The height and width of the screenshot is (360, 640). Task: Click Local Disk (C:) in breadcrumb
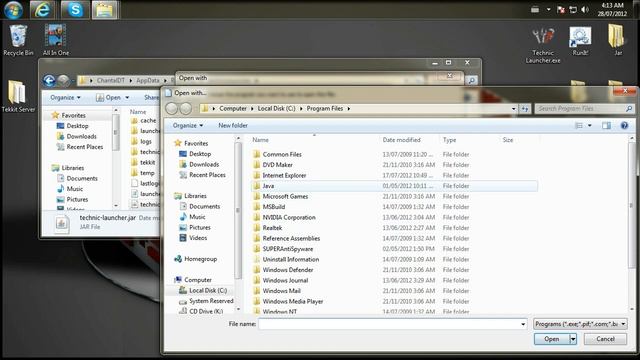276,109
